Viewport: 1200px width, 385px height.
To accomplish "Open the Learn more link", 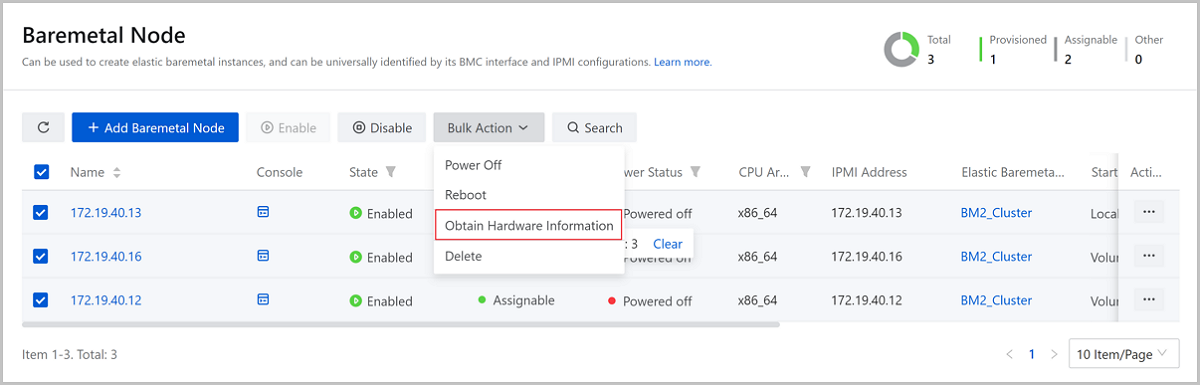I will (683, 62).
